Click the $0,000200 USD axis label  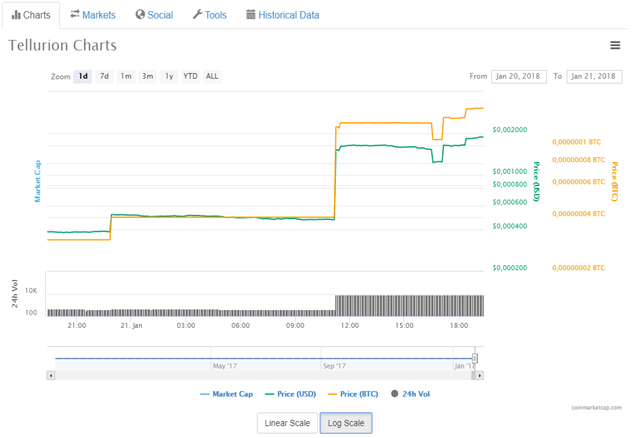click(510, 268)
